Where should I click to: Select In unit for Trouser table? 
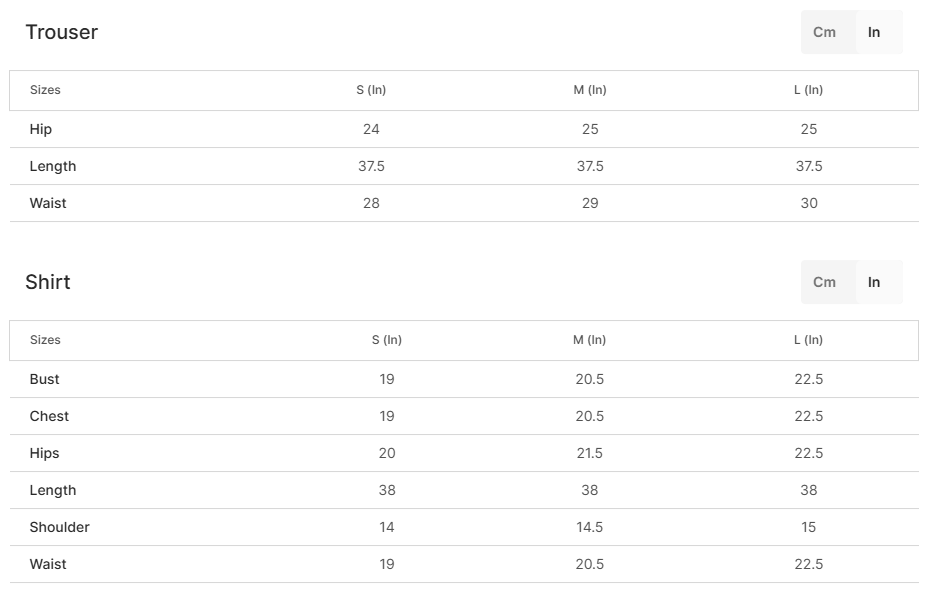tap(874, 32)
